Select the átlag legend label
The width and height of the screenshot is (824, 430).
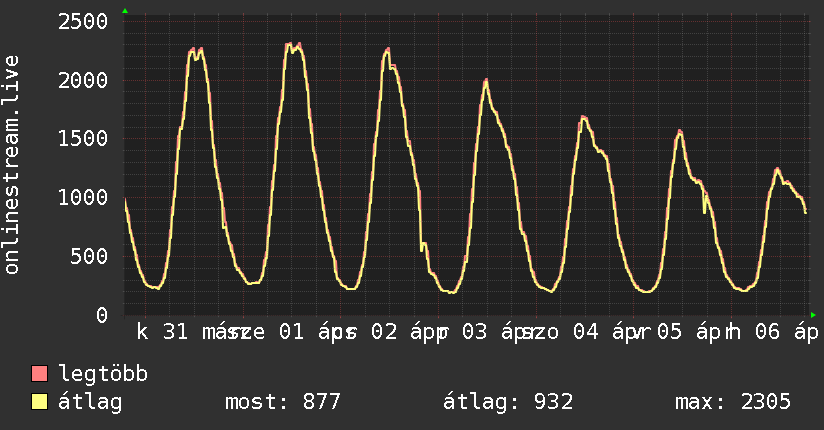(90, 402)
